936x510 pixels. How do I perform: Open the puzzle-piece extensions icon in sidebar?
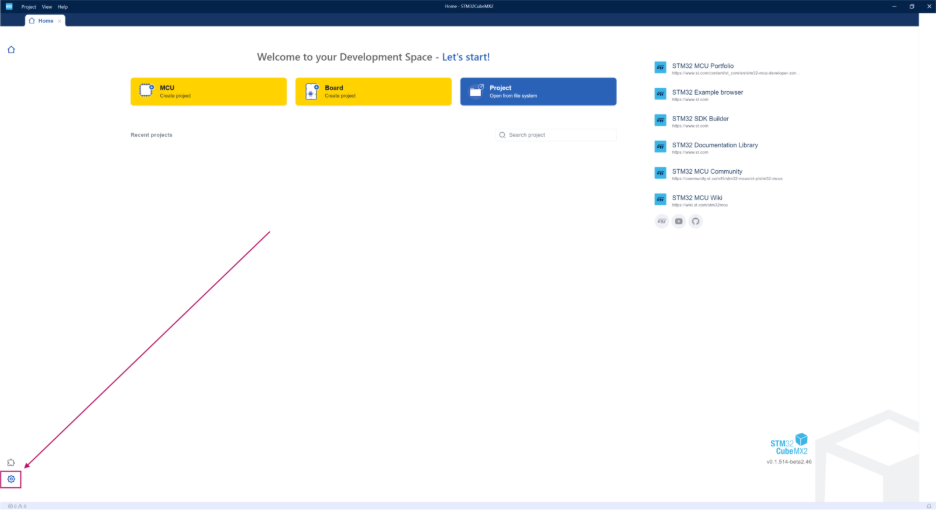(x=11, y=462)
